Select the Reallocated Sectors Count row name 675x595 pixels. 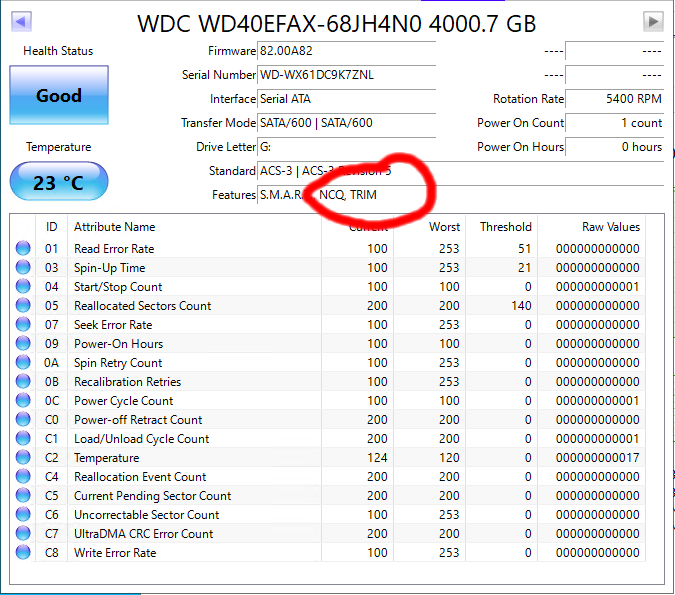point(142,306)
